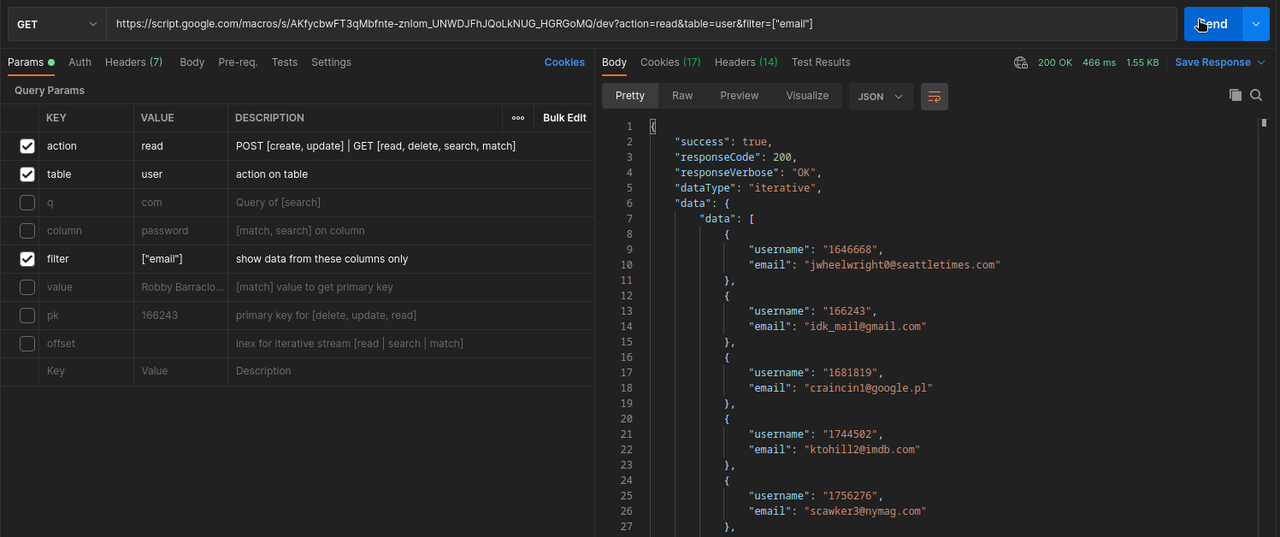This screenshot has width=1280, height=537.
Task: Click email 'idk_mail@gmail.com' in response
Action: pos(865,326)
